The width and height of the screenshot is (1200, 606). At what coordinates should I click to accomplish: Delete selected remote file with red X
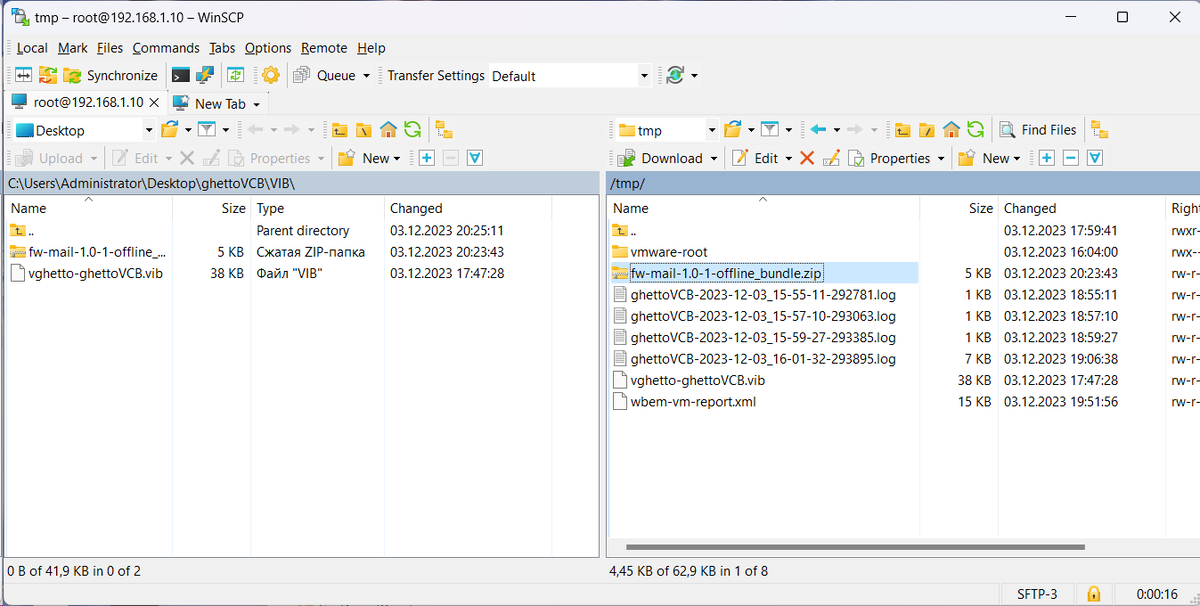806,158
